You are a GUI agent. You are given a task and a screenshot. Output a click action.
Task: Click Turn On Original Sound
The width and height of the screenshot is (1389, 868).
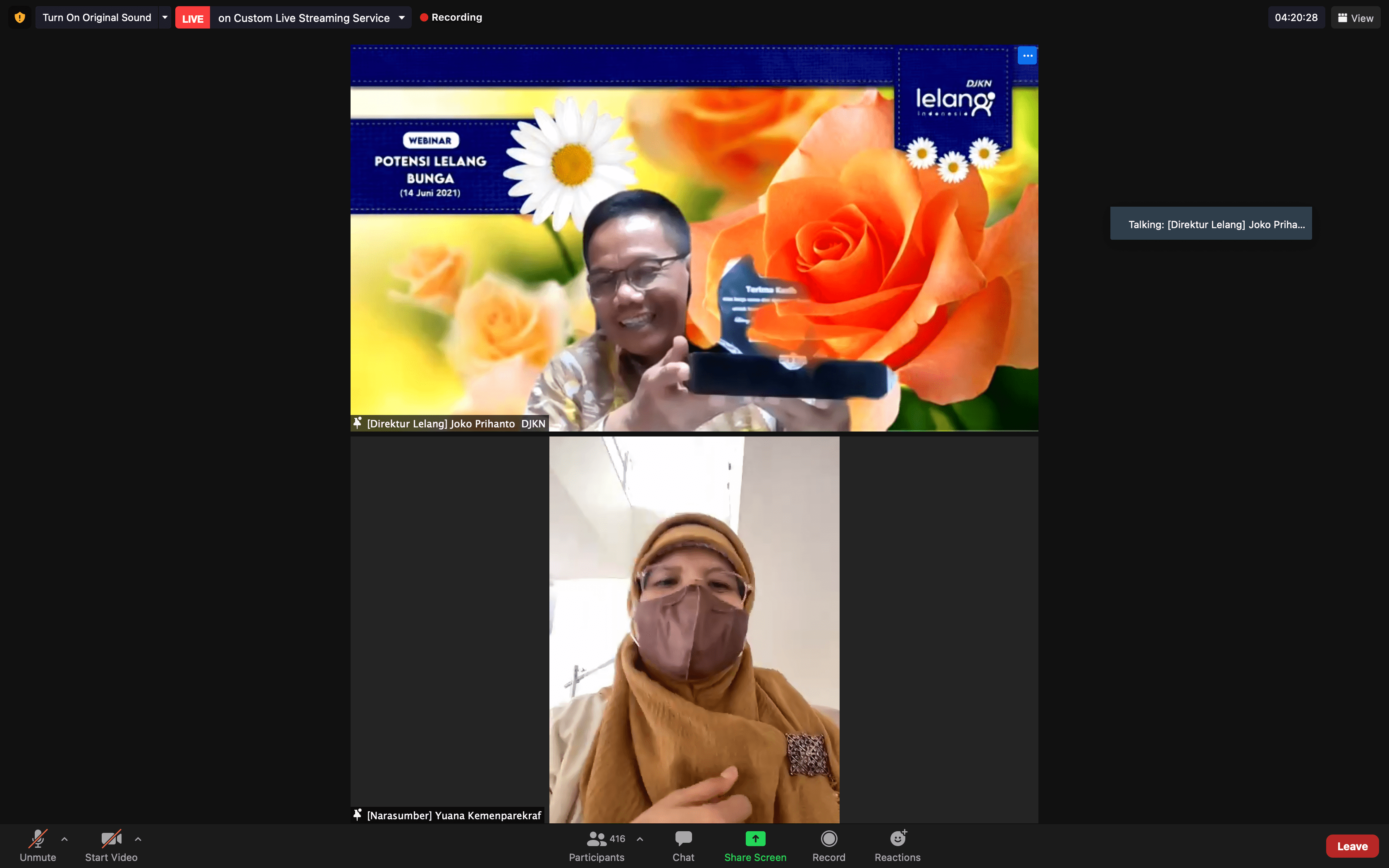96,17
